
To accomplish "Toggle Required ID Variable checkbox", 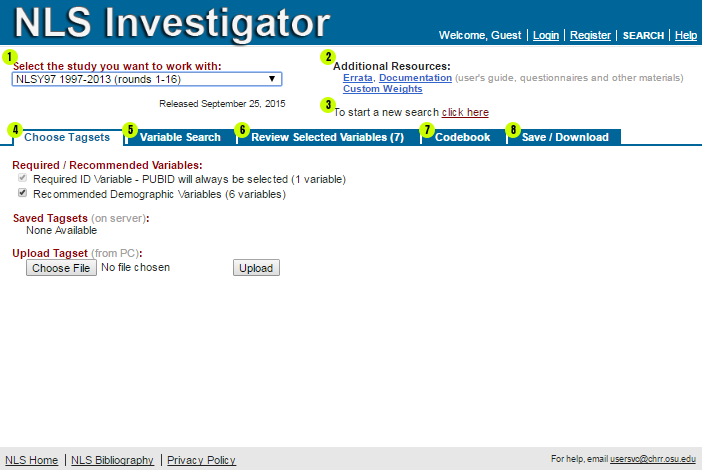I will (22, 178).
